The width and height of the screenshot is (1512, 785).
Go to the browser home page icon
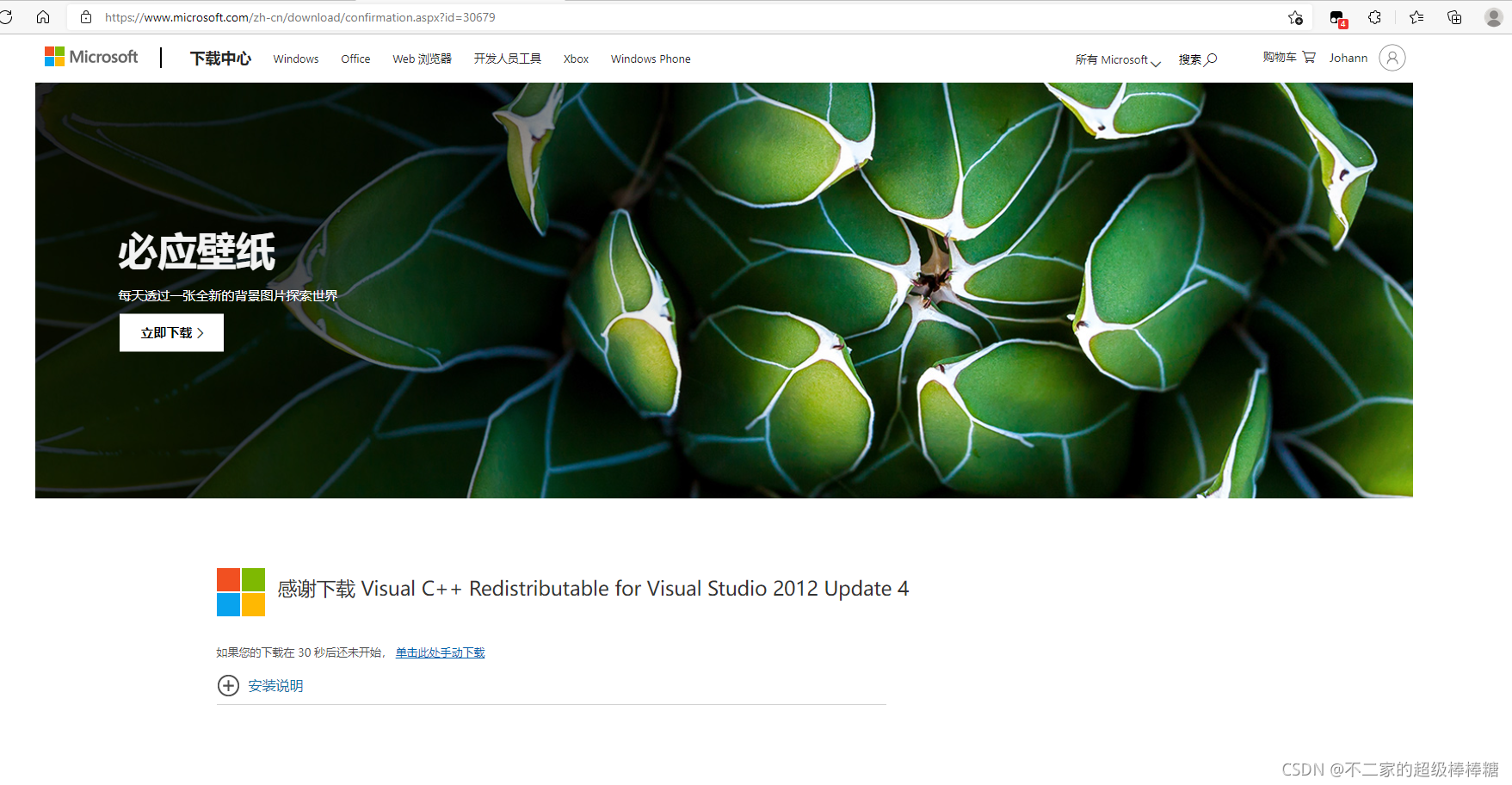tap(43, 17)
